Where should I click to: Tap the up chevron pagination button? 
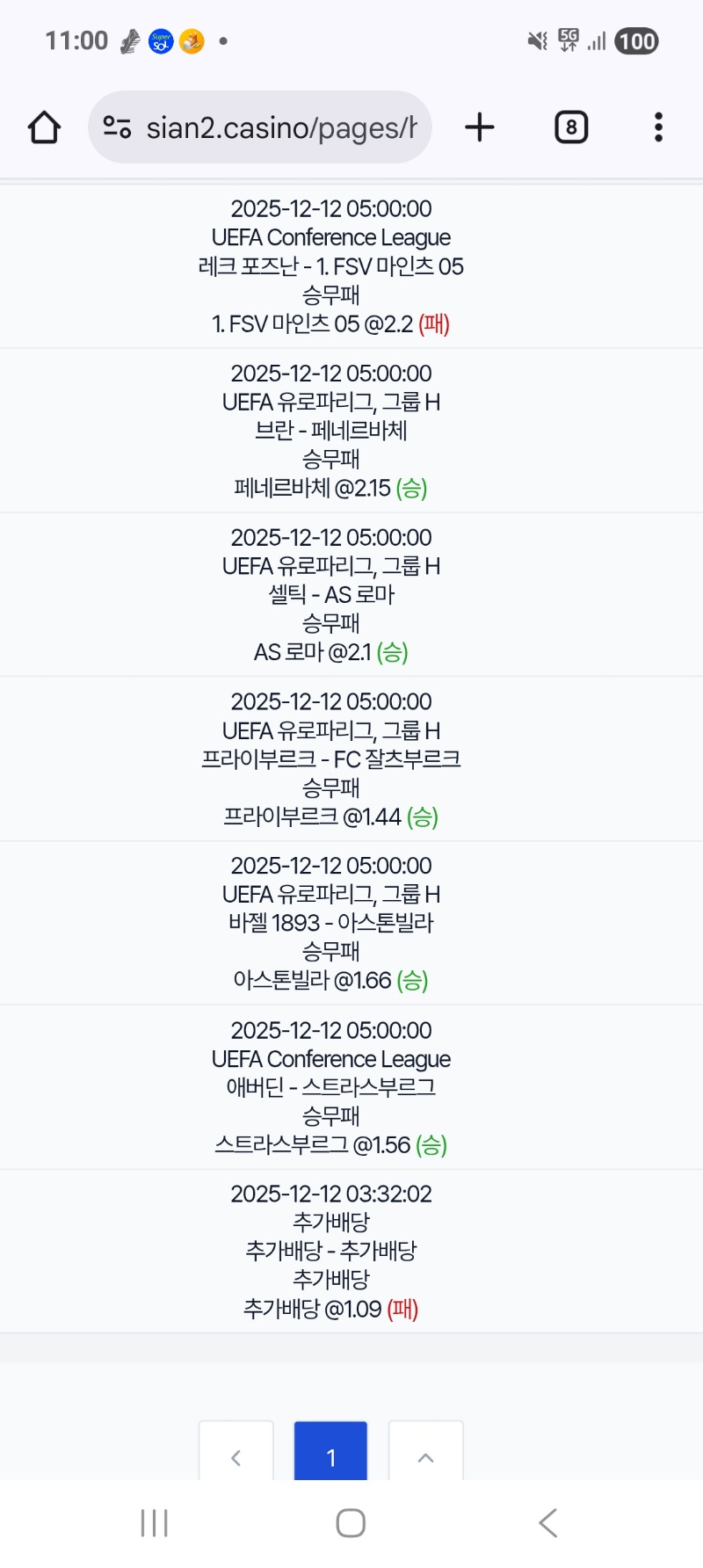click(x=425, y=1457)
